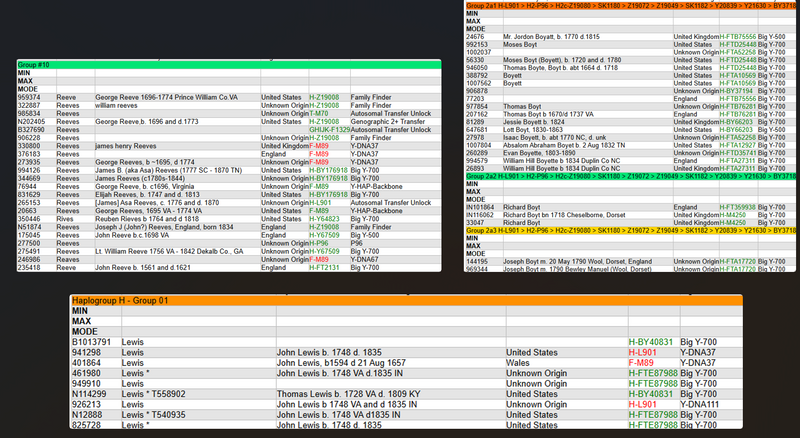The width and height of the screenshot is (800, 438).
Task: Select 'Thomas Boyt b 1670/d 1737 VA'
Action: tap(548, 114)
